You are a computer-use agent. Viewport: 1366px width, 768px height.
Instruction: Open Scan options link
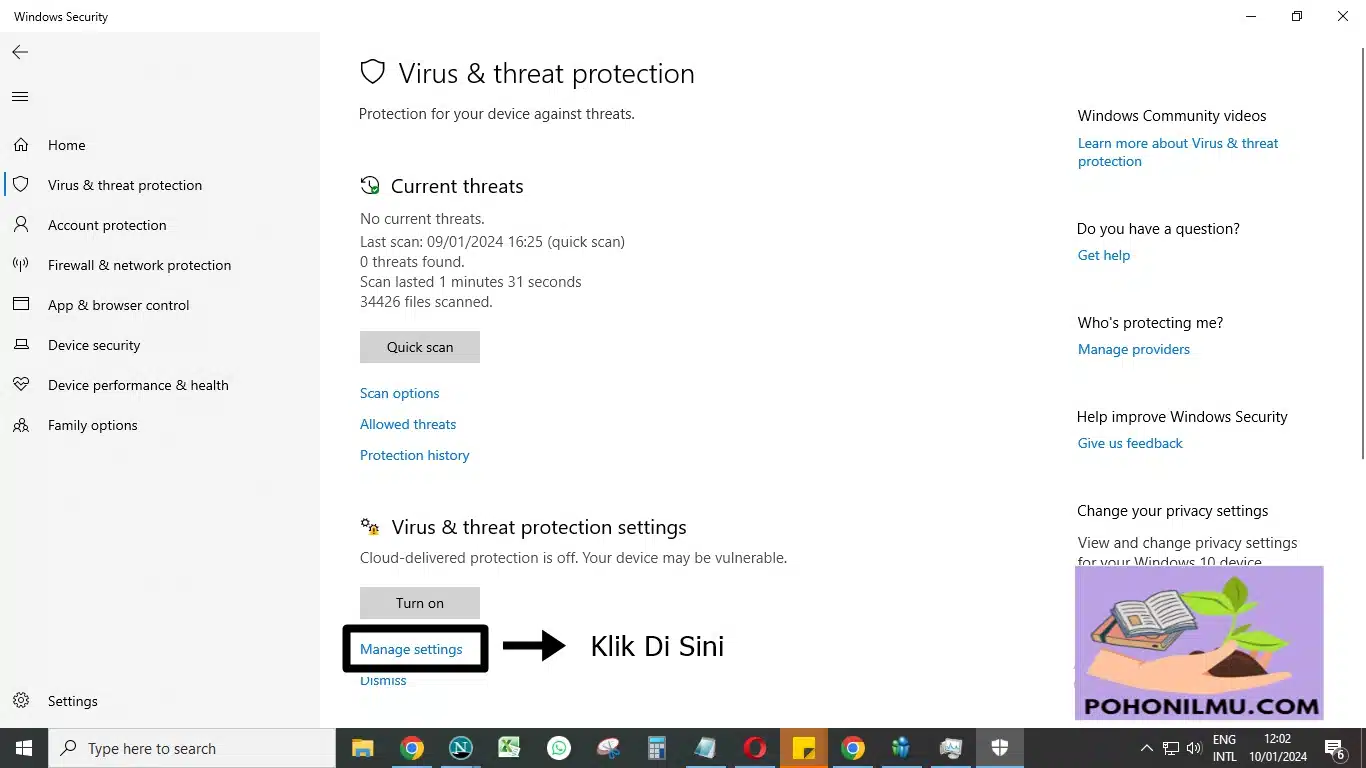[x=399, y=393]
